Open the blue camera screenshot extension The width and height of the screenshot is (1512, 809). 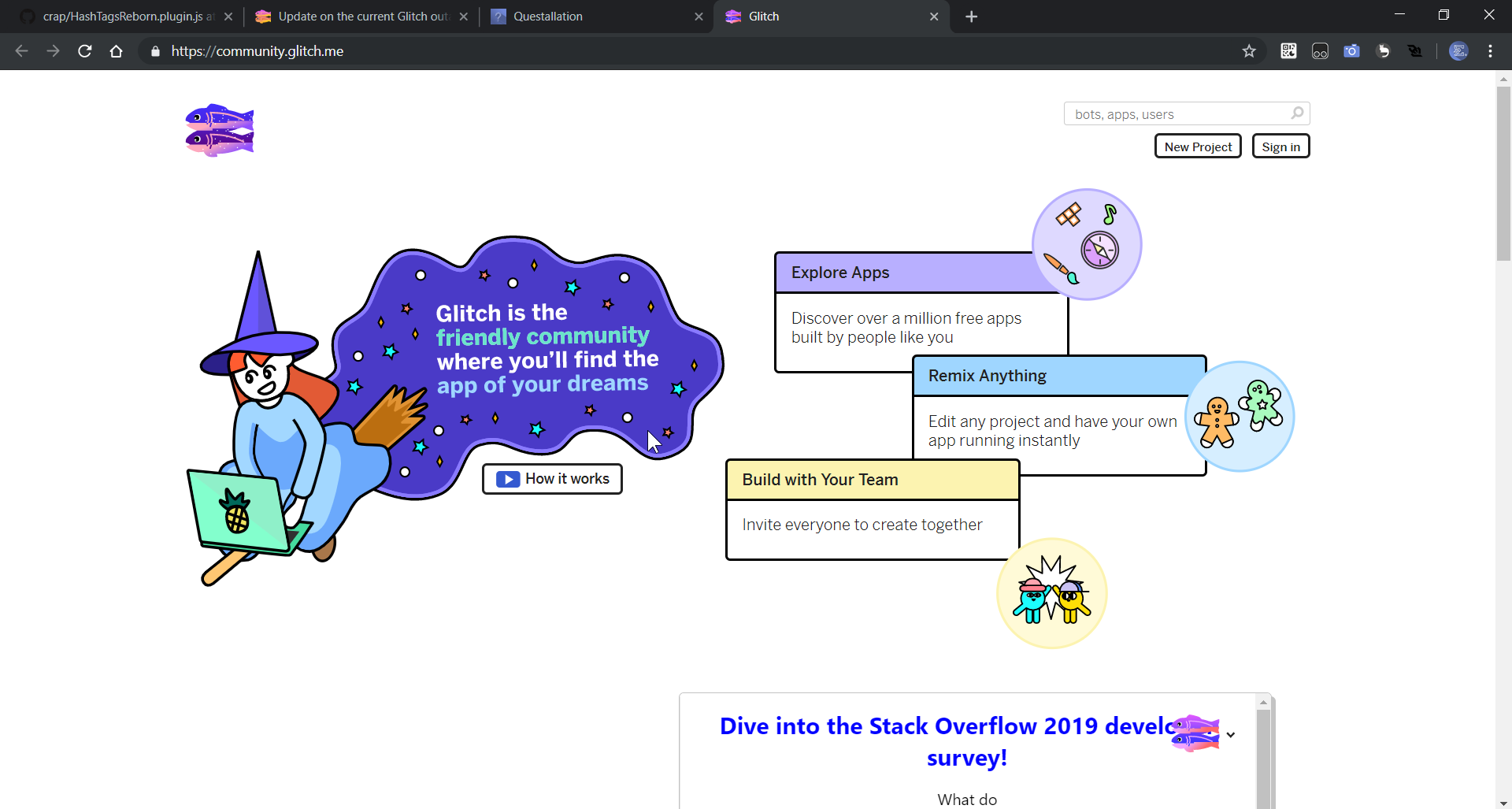coord(1351,51)
